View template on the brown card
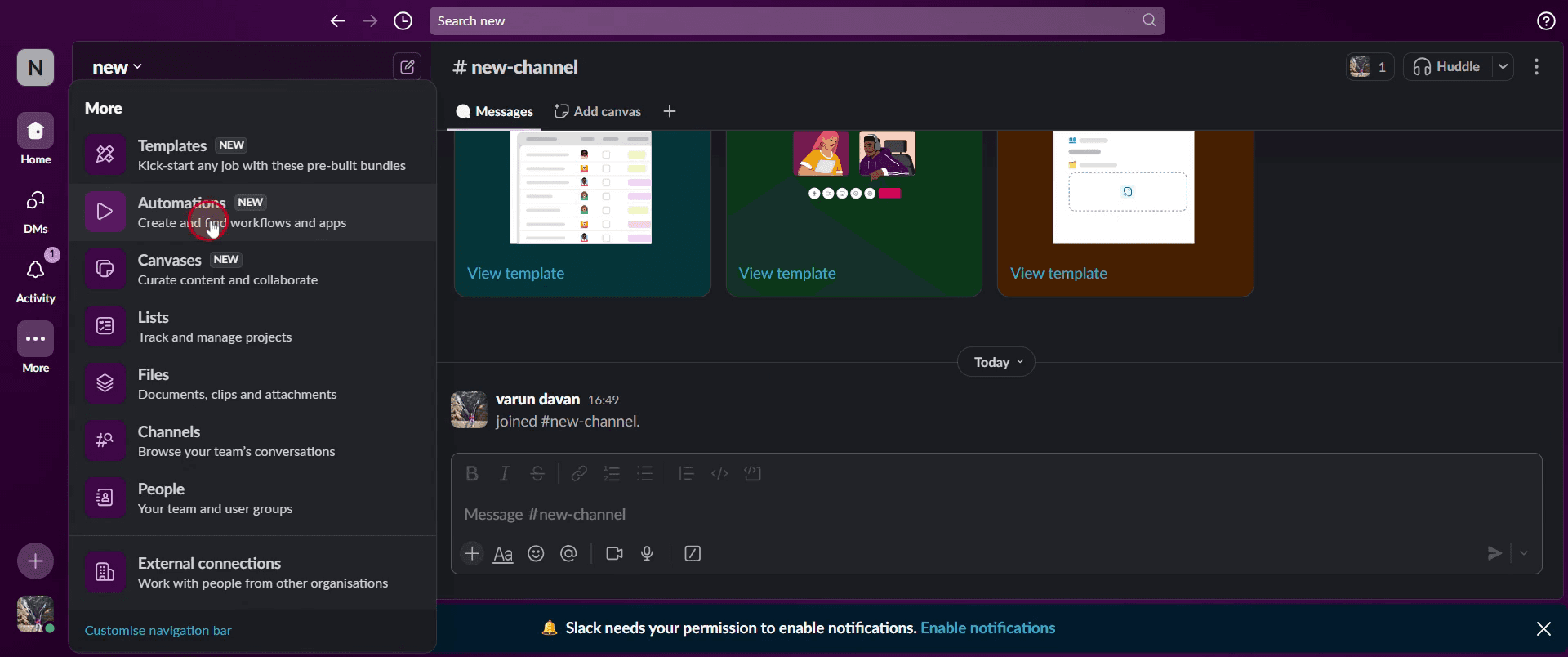Image resolution: width=1568 pixels, height=657 pixels. pyautogui.click(x=1058, y=273)
